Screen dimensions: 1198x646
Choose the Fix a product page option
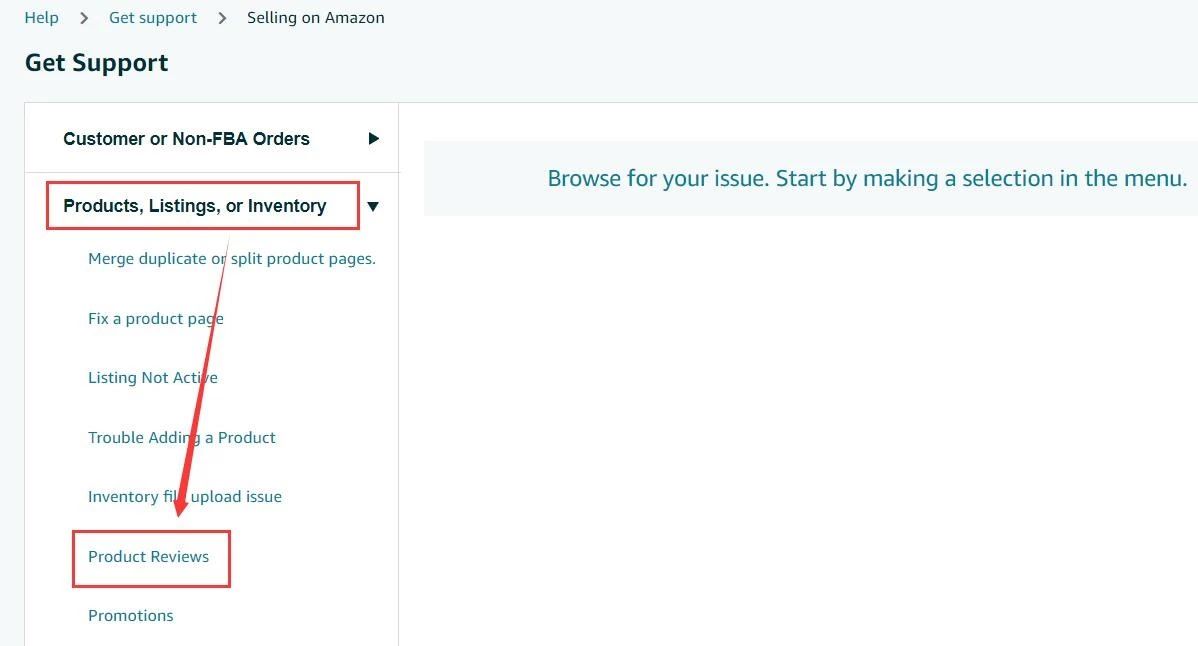(155, 319)
